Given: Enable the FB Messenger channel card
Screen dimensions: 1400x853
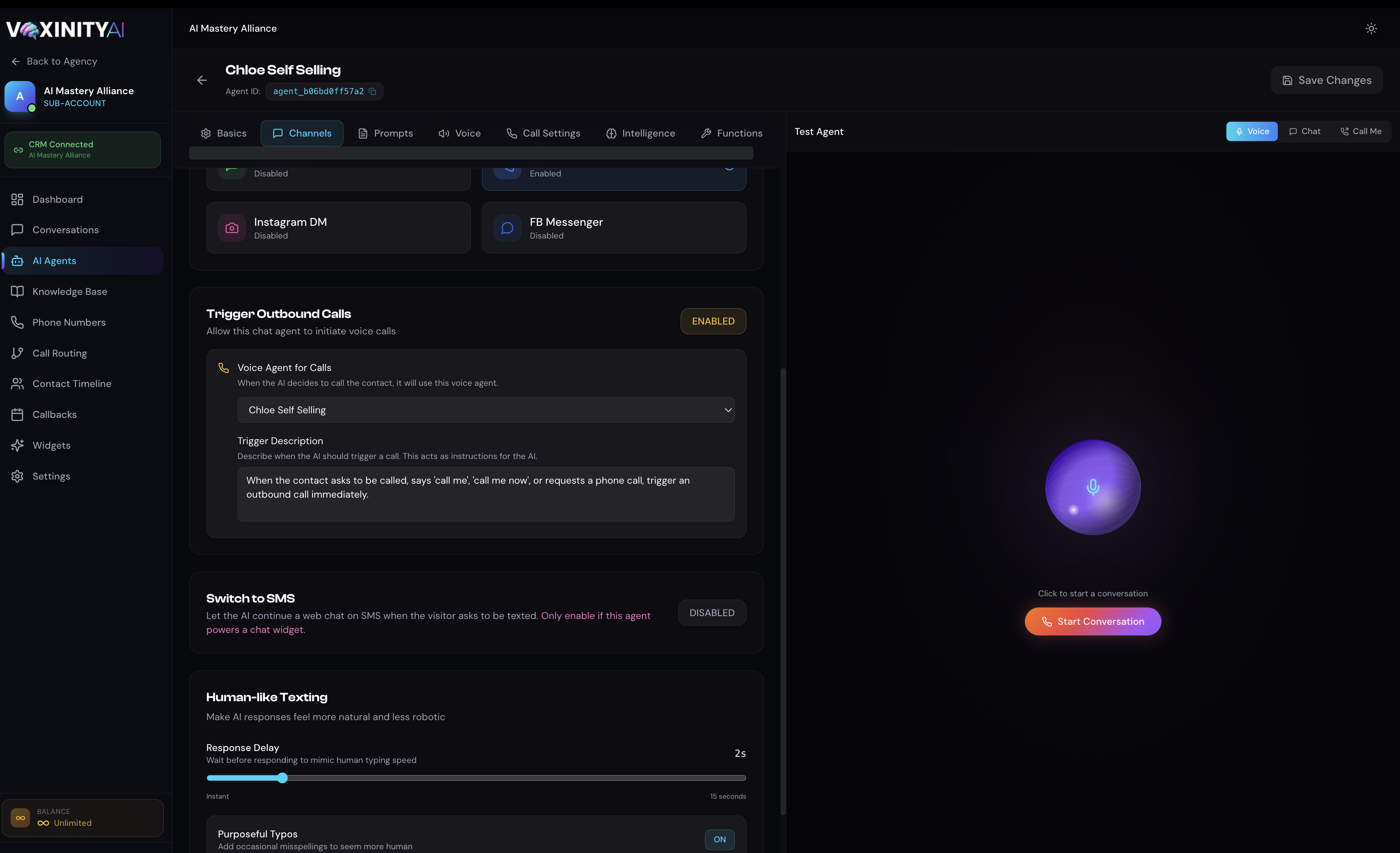Looking at the screenshot, I should 614,228.
